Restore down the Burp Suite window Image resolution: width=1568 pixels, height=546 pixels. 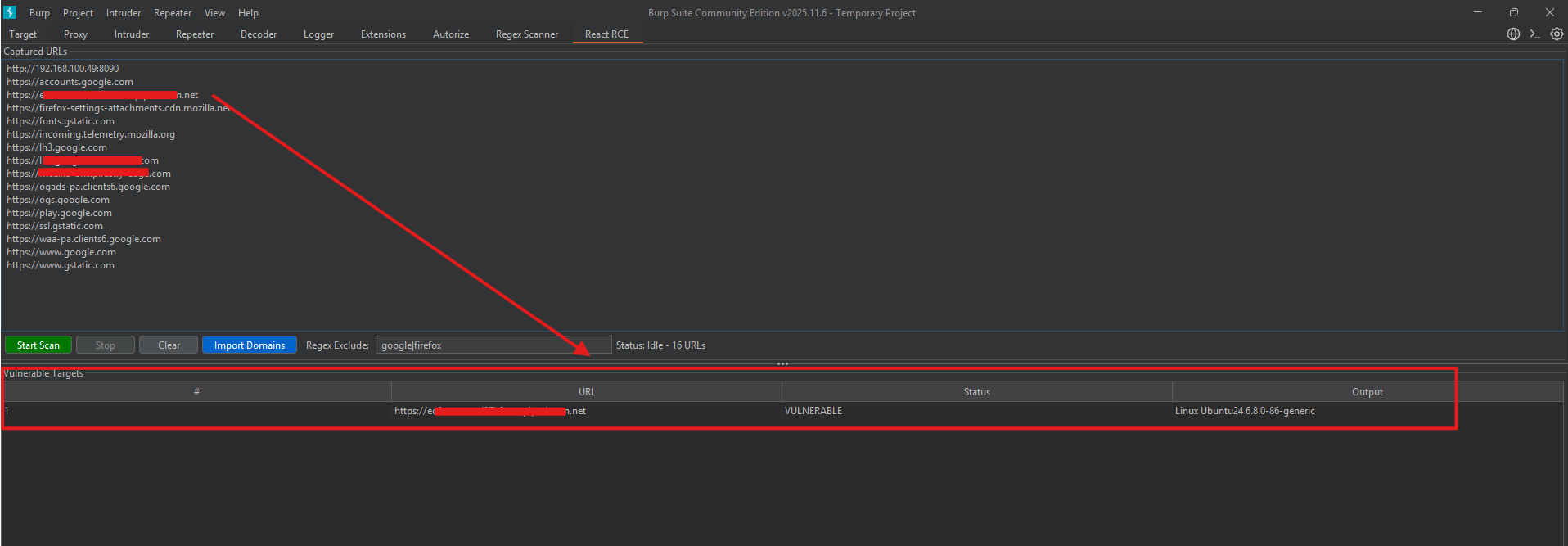pyautogui.click(x=1514, y=12)
